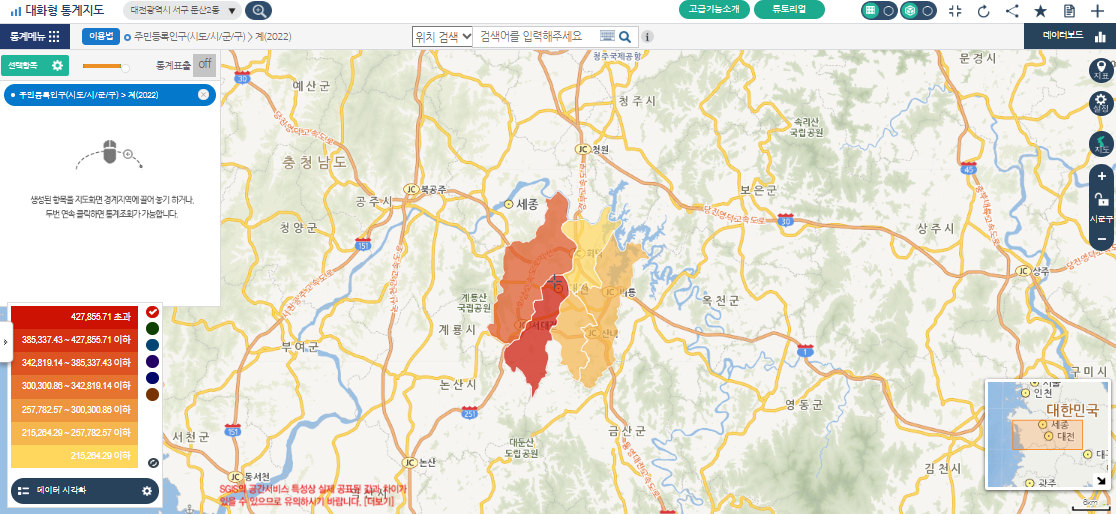Image resolution: width=1116 pixels, height=514 pixels.
Task: Click the report document icon
Action: tap(1069, 11)
